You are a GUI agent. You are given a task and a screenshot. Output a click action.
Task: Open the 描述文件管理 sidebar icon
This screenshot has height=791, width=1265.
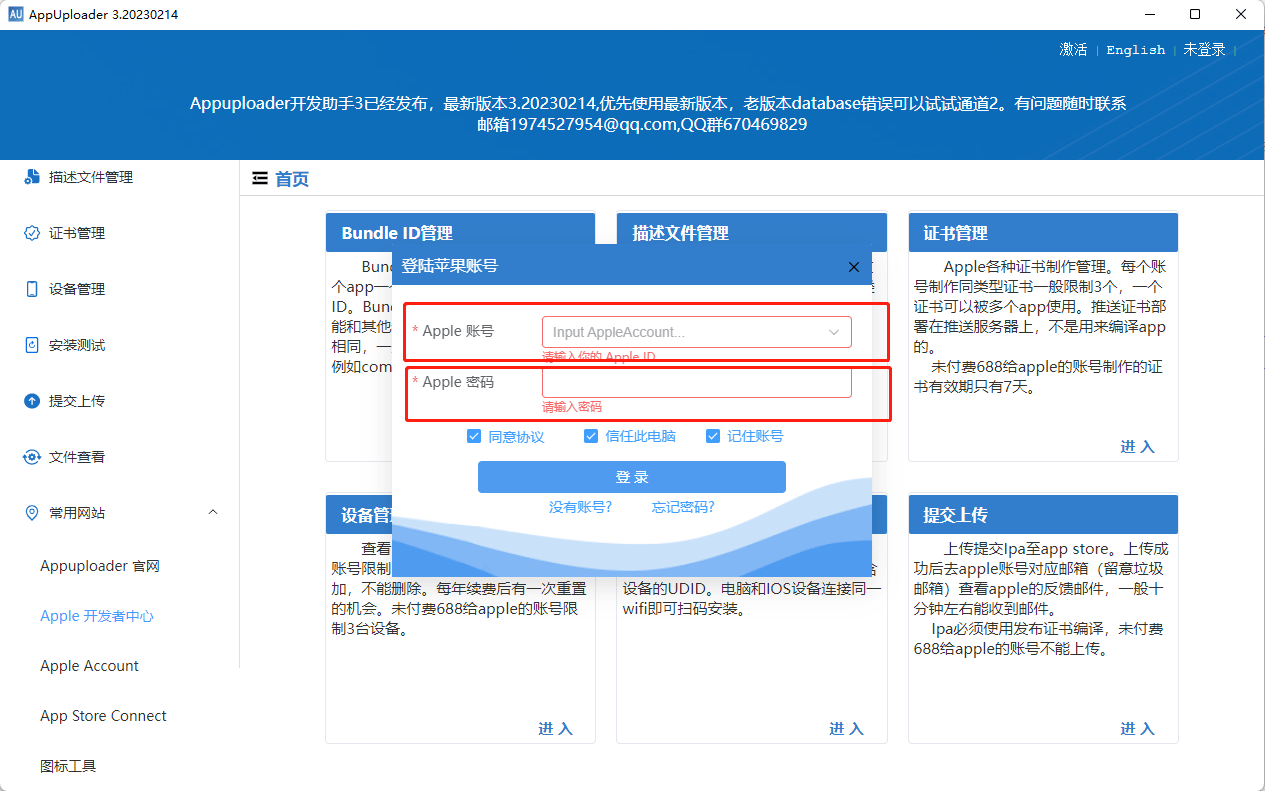point(31,176)
